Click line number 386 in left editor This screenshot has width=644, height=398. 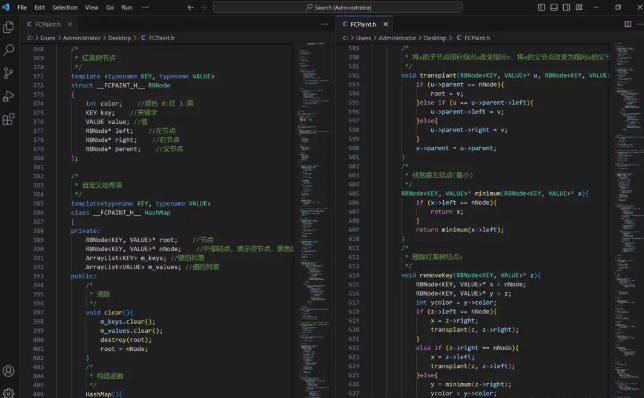[38, 212]
